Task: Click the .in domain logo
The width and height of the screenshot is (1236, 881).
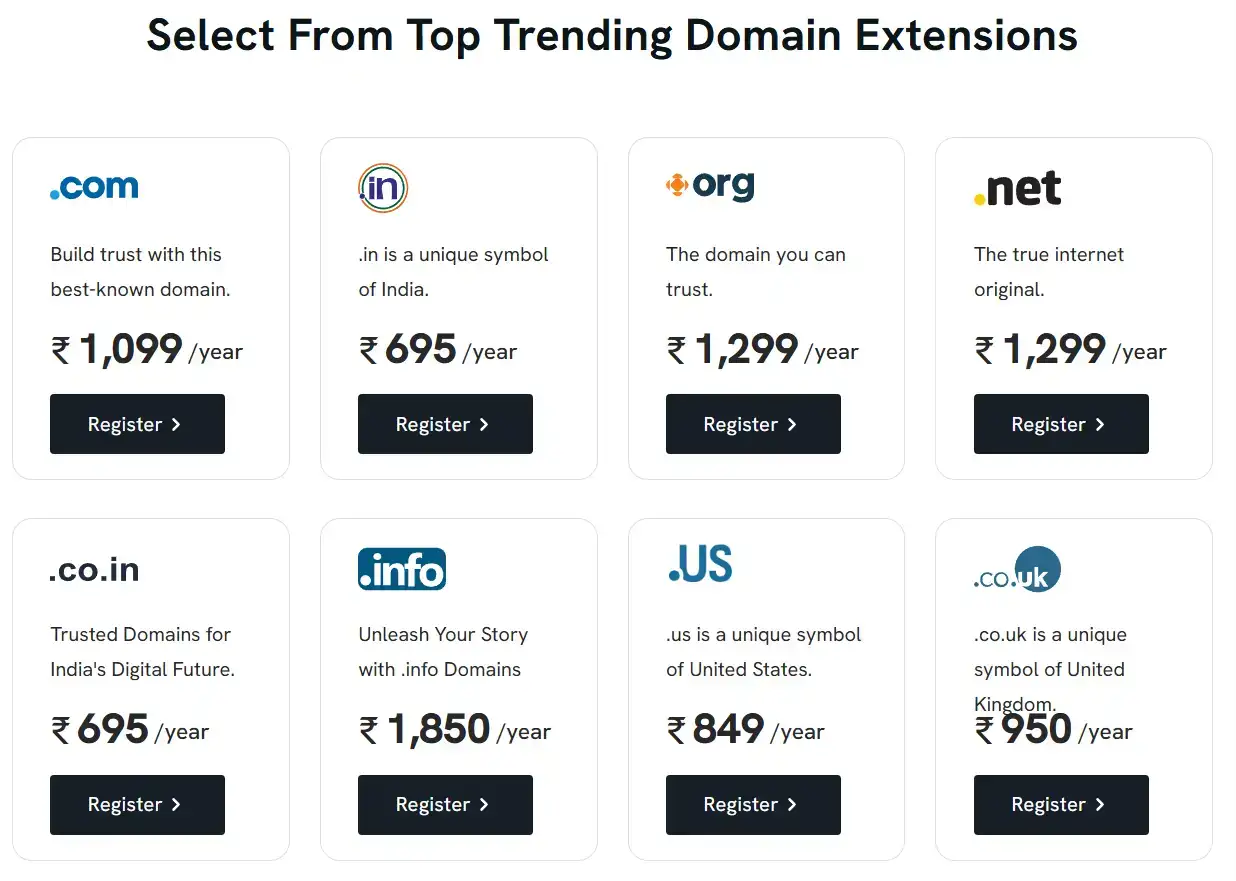Action: coord(383,188)
